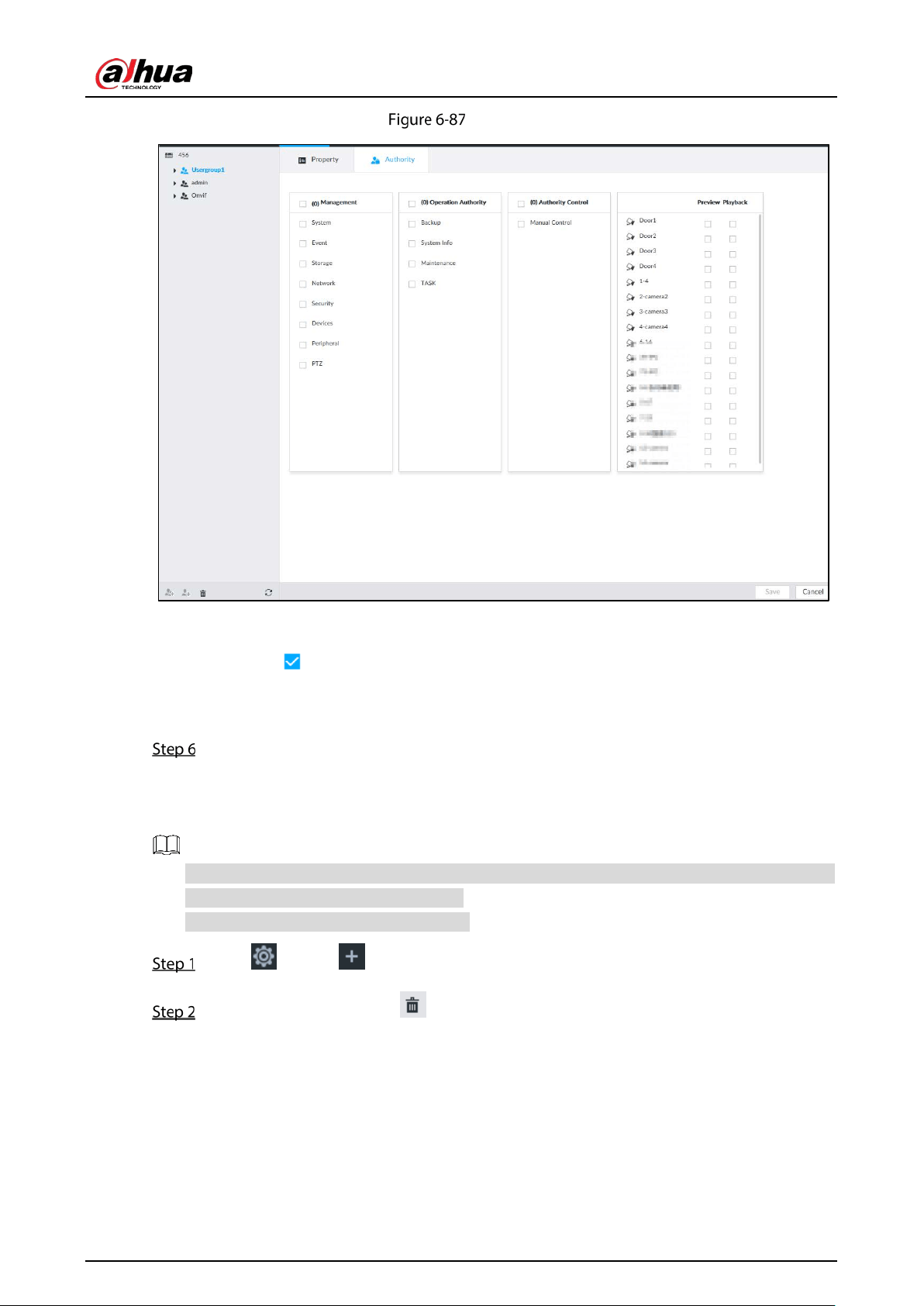Expand the admin tree node arrow
This screenshot has height=1306, width=924.
[x=174, y=184]
